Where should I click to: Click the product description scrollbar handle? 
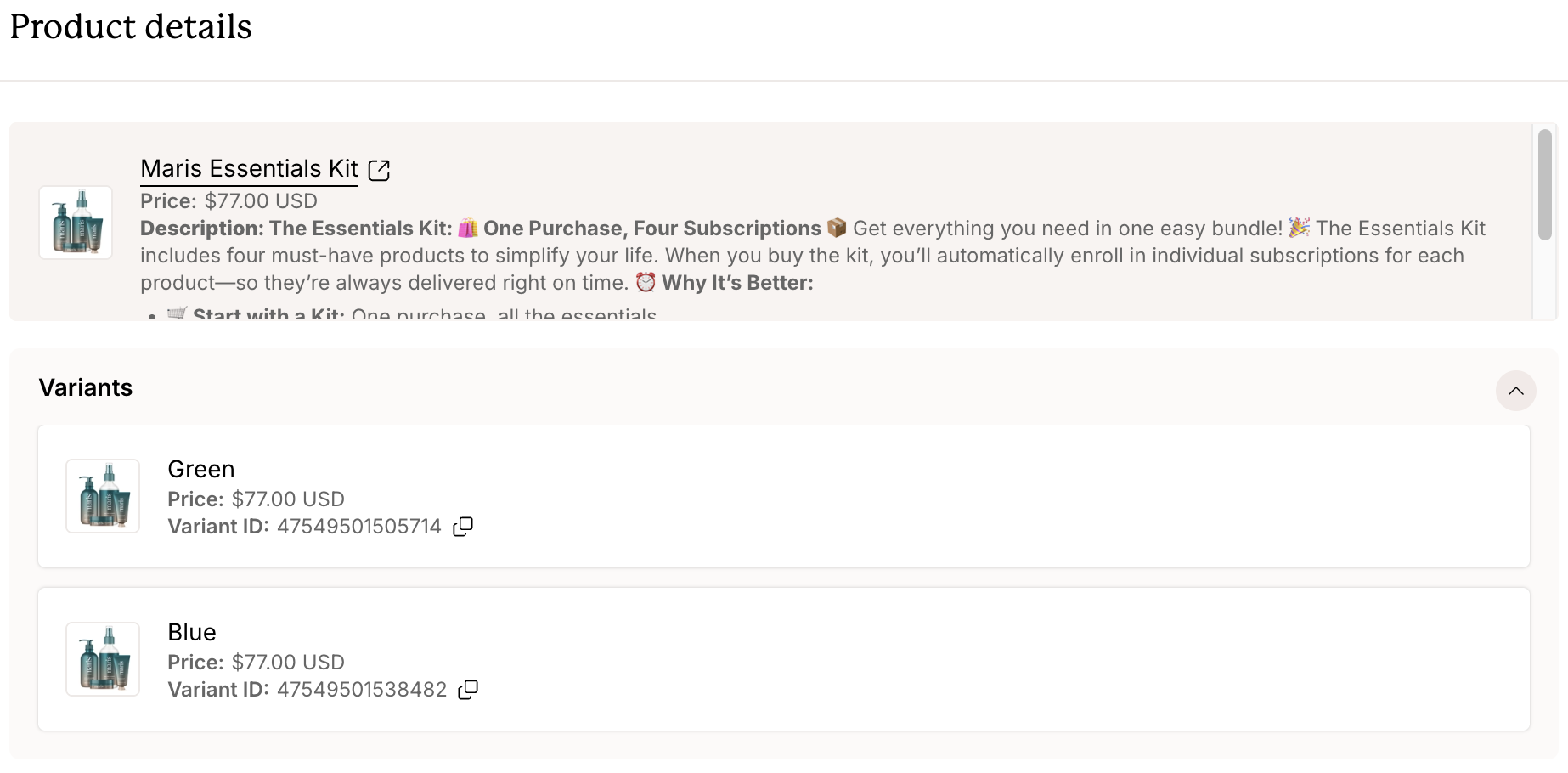[1544, 184]
